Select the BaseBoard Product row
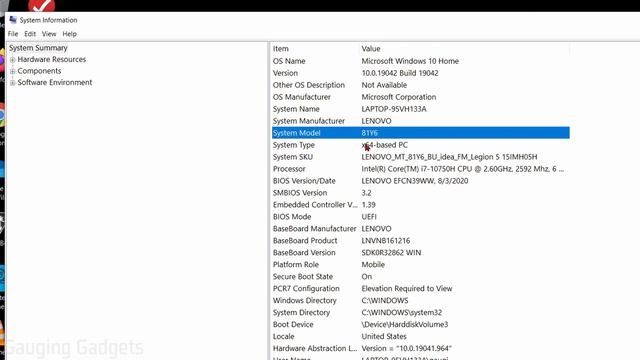This screenshot has width=640, height=360. click(x=420, y=240)
